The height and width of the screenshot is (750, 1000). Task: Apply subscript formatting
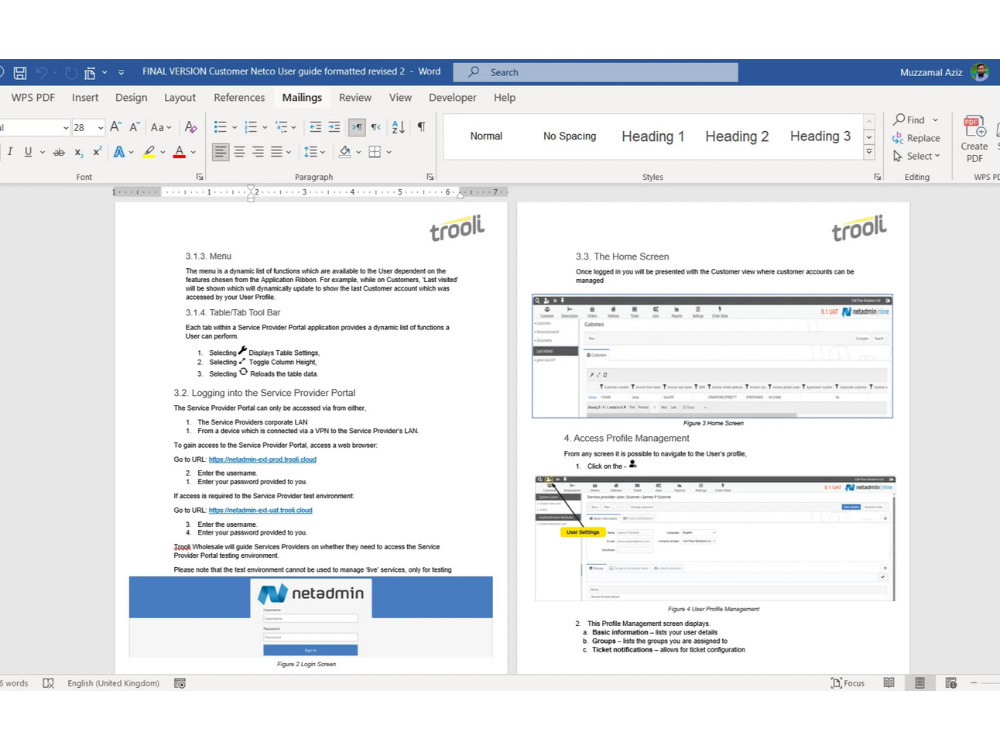[78, 152]
